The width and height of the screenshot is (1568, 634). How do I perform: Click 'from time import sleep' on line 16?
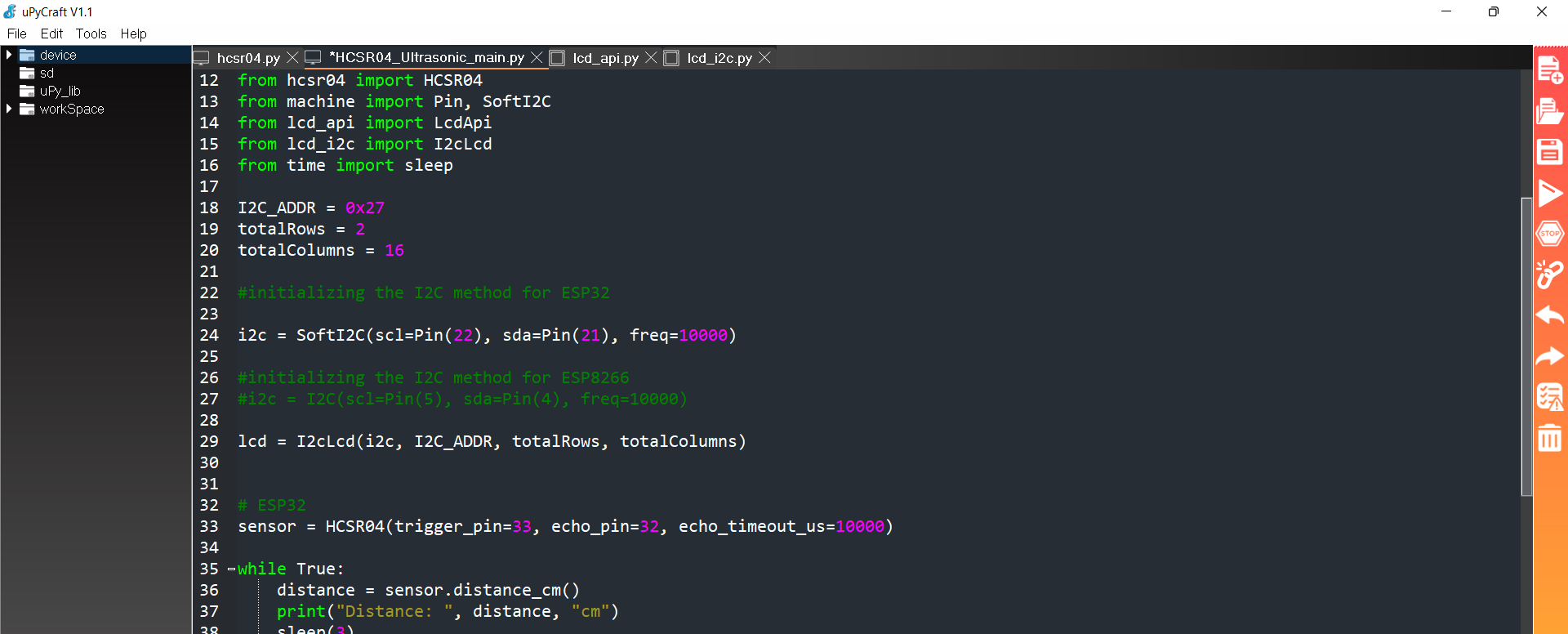345,165
